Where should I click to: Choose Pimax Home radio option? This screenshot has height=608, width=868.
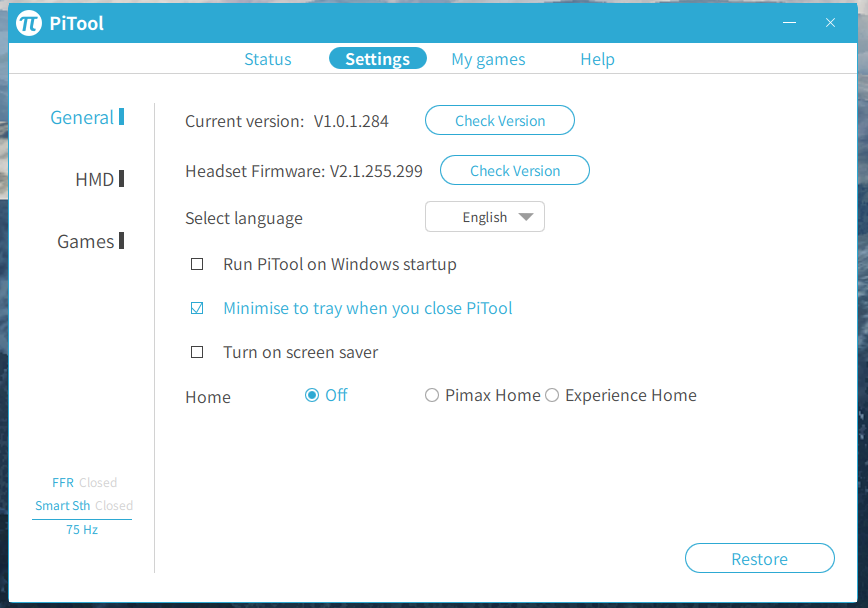(432, 395)
